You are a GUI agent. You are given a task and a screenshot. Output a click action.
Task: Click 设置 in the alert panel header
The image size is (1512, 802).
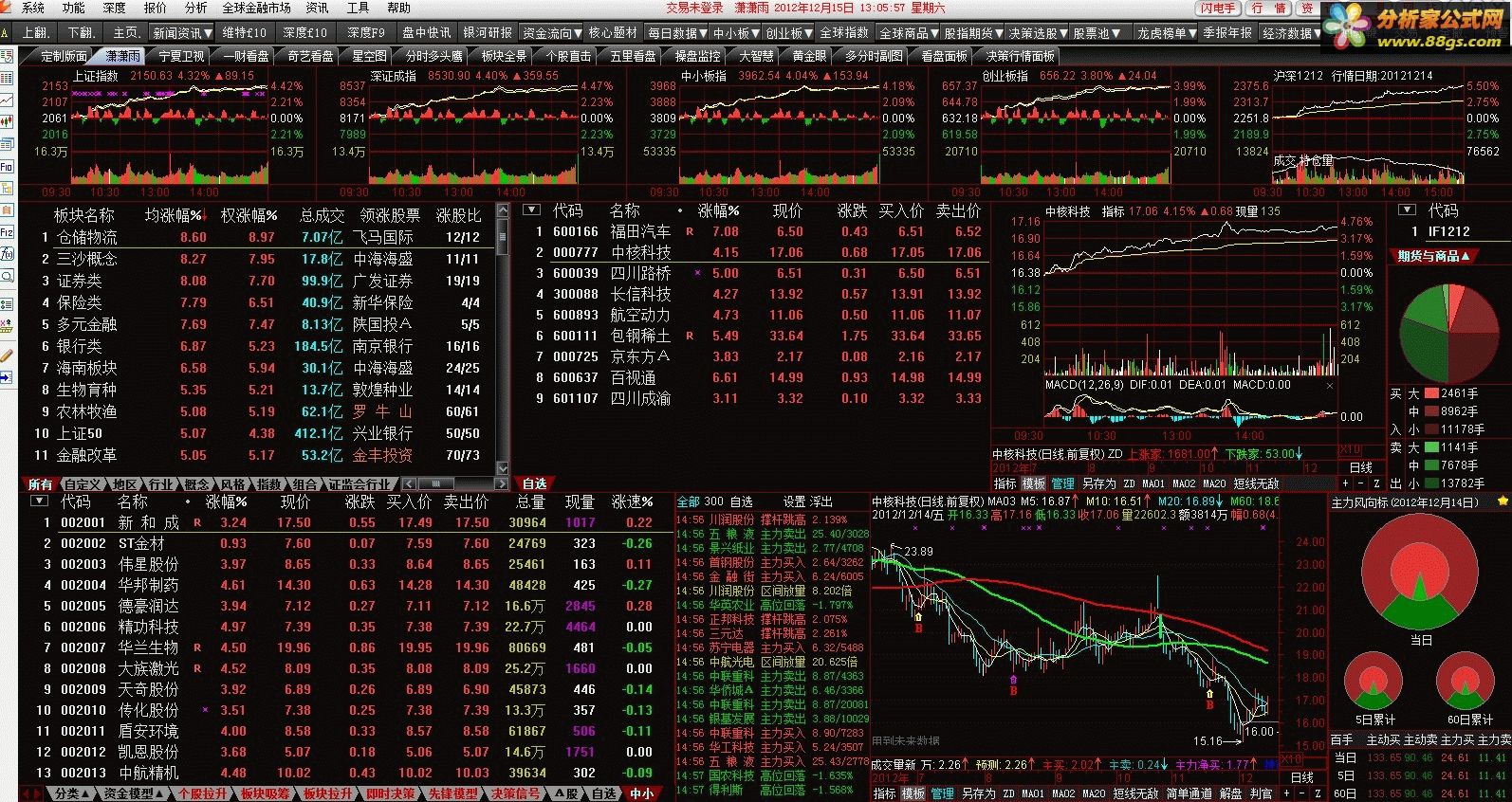(x=794, y=501)
